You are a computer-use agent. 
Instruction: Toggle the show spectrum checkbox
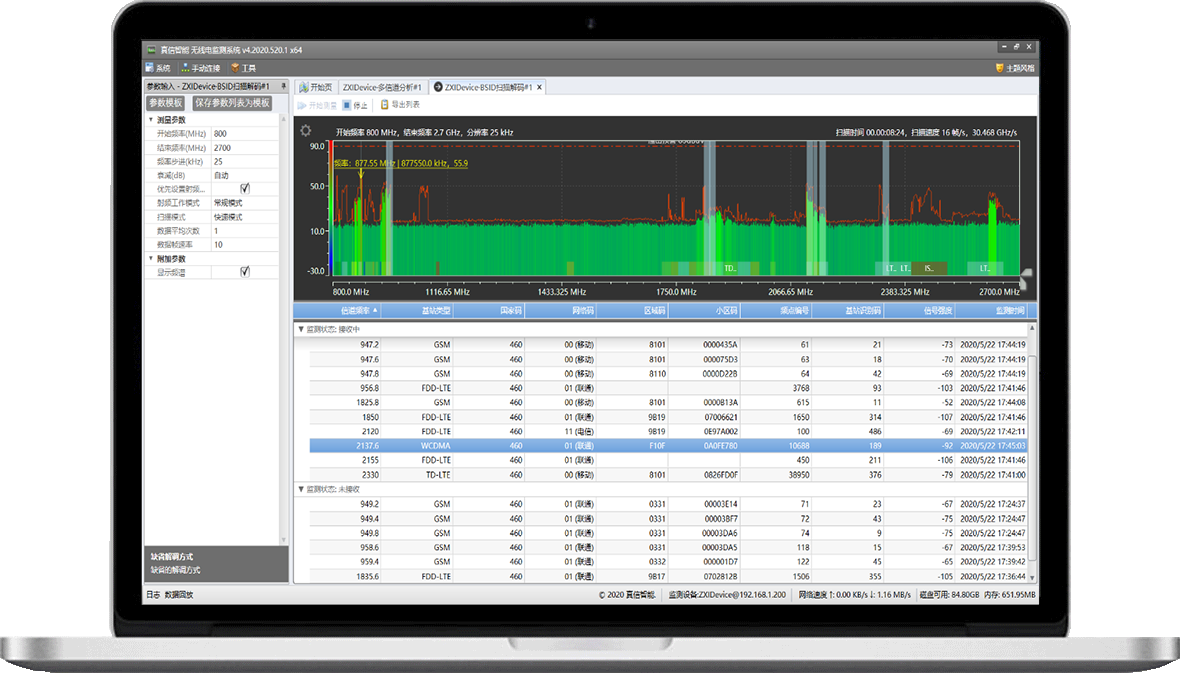245,272
